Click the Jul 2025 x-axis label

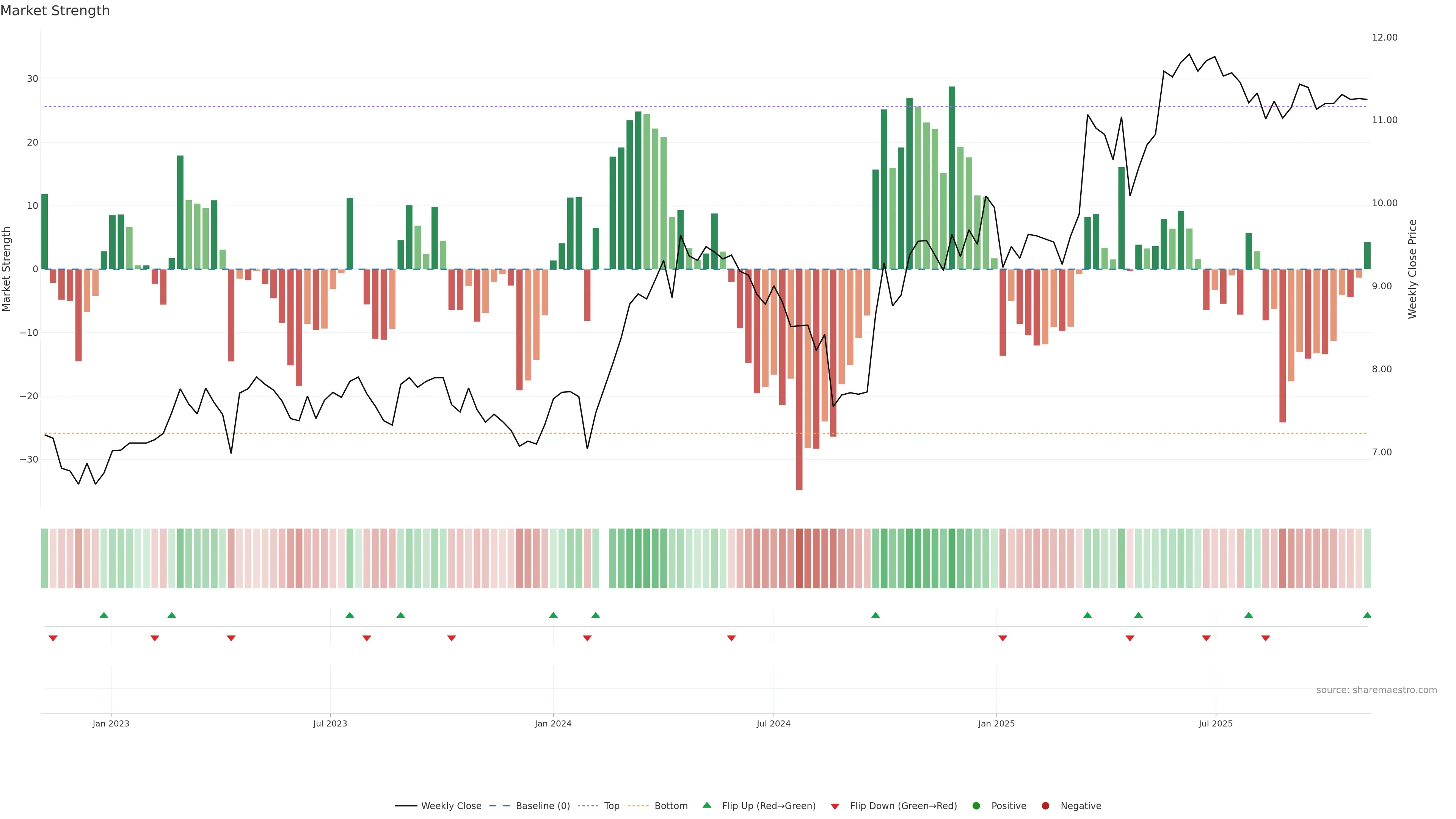click(x=1215, y=723)
